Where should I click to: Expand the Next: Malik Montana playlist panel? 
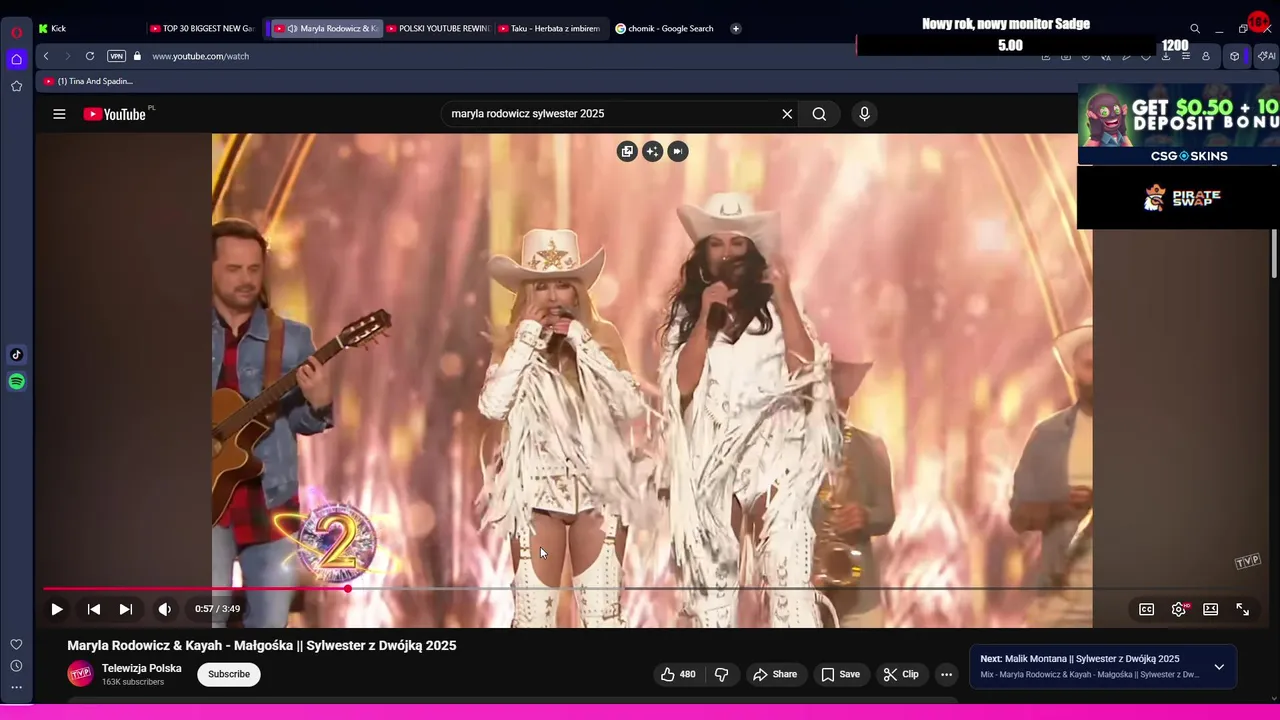click(x=1219, y=667)
